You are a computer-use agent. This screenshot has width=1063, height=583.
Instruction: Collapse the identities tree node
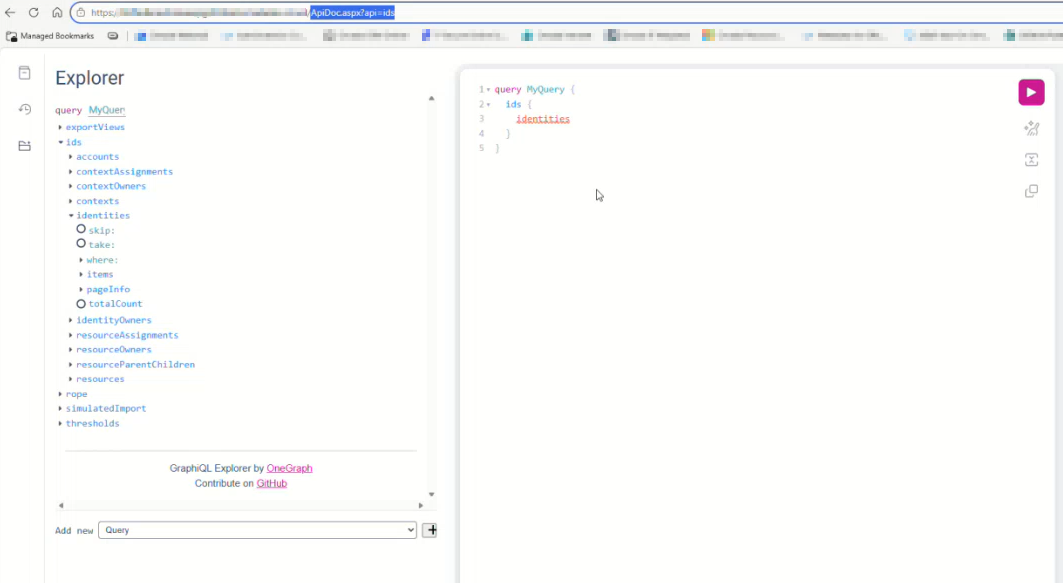point(70,215)
